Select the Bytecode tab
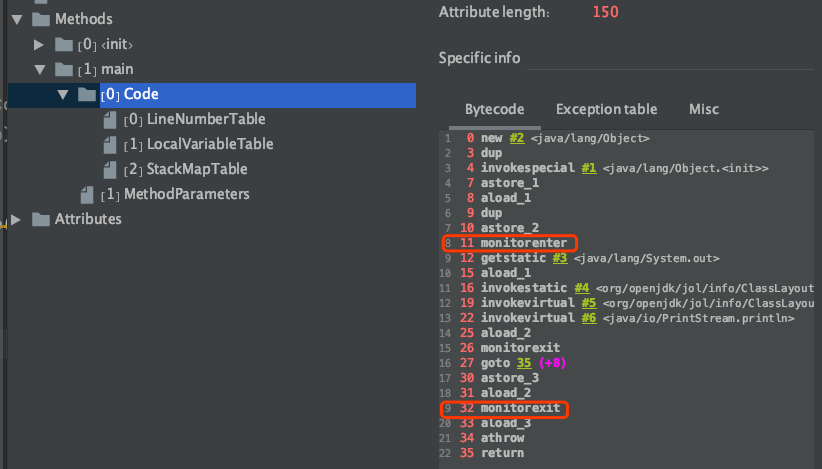The width and height of the screenshot is (822, 469). click(x=494, y=109)
